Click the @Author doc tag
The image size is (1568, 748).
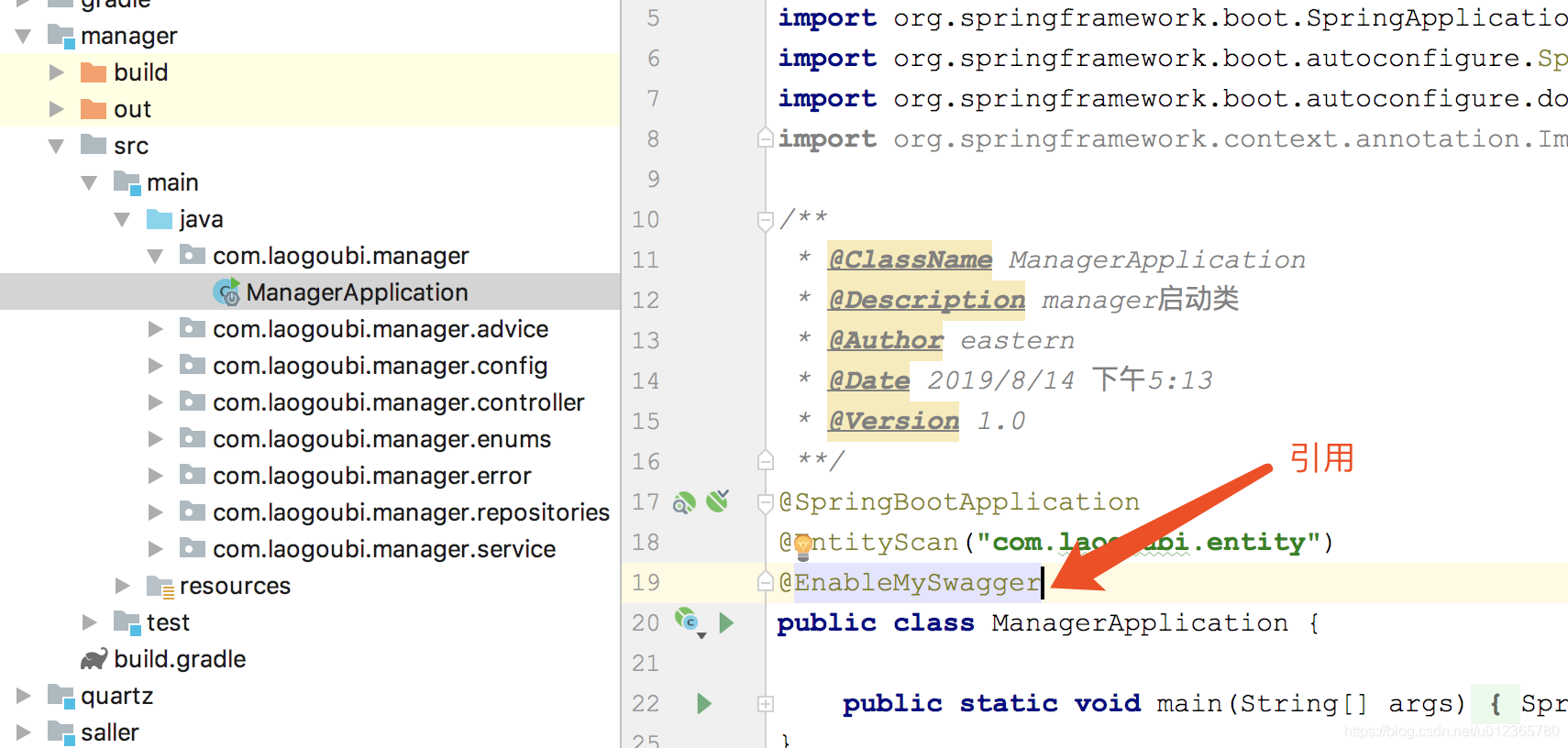click(x=886, y=341)
